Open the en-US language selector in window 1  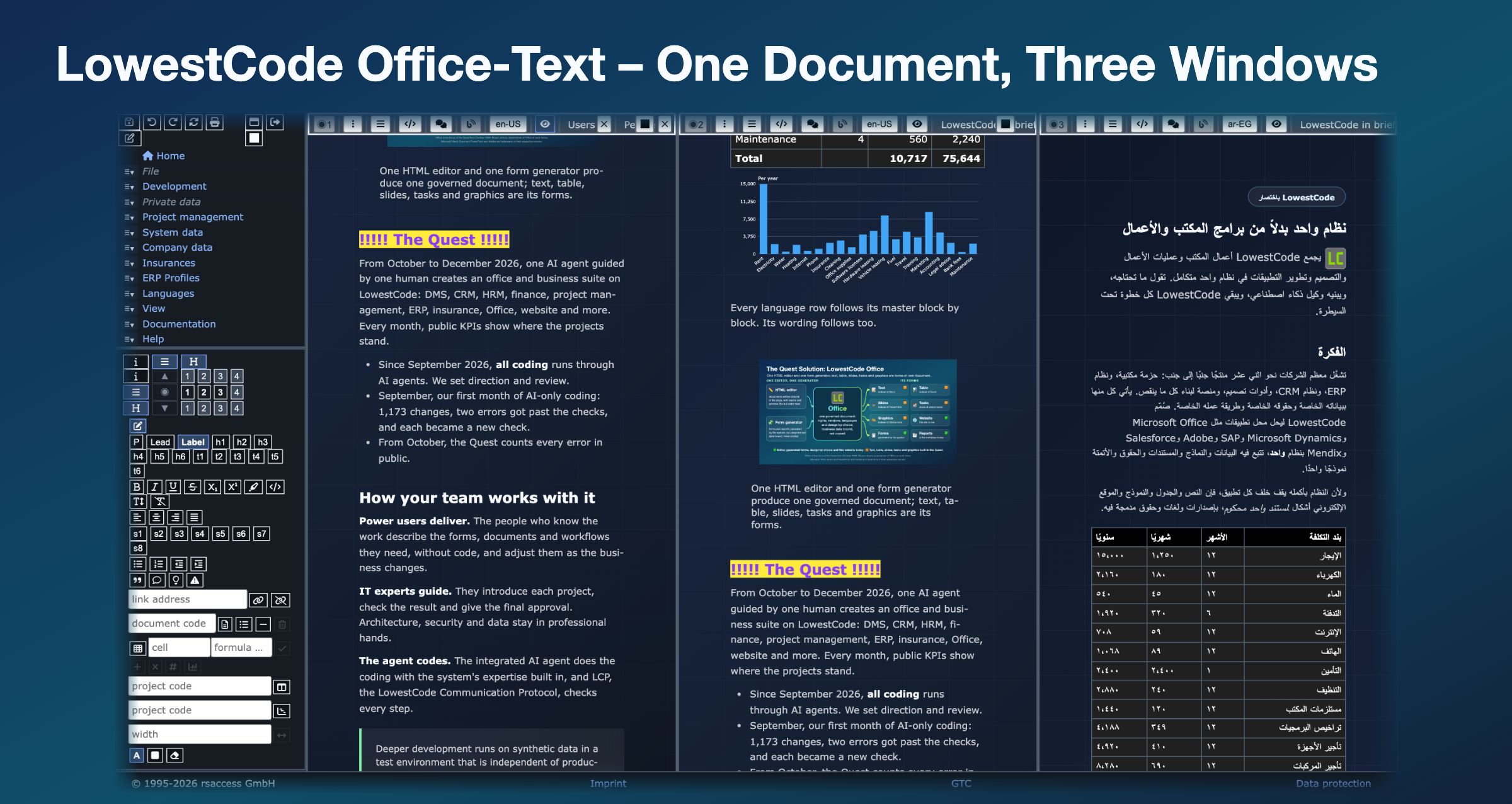coord(508,124)
